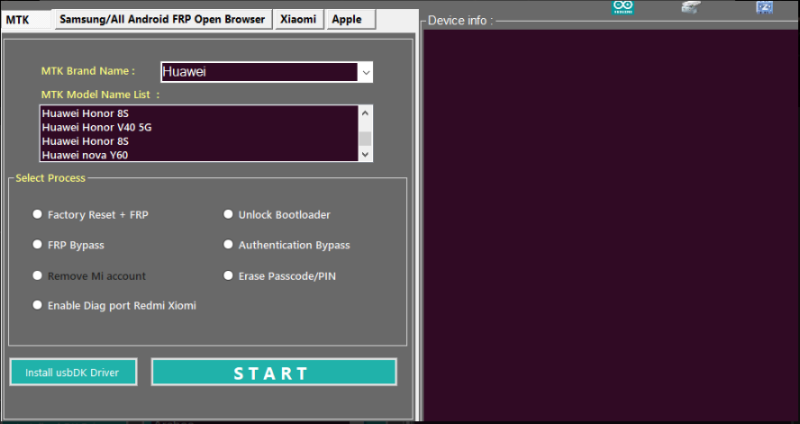
Task: Select Huawei Honor V40 5G in model list
Action: [x=199, y=127]
